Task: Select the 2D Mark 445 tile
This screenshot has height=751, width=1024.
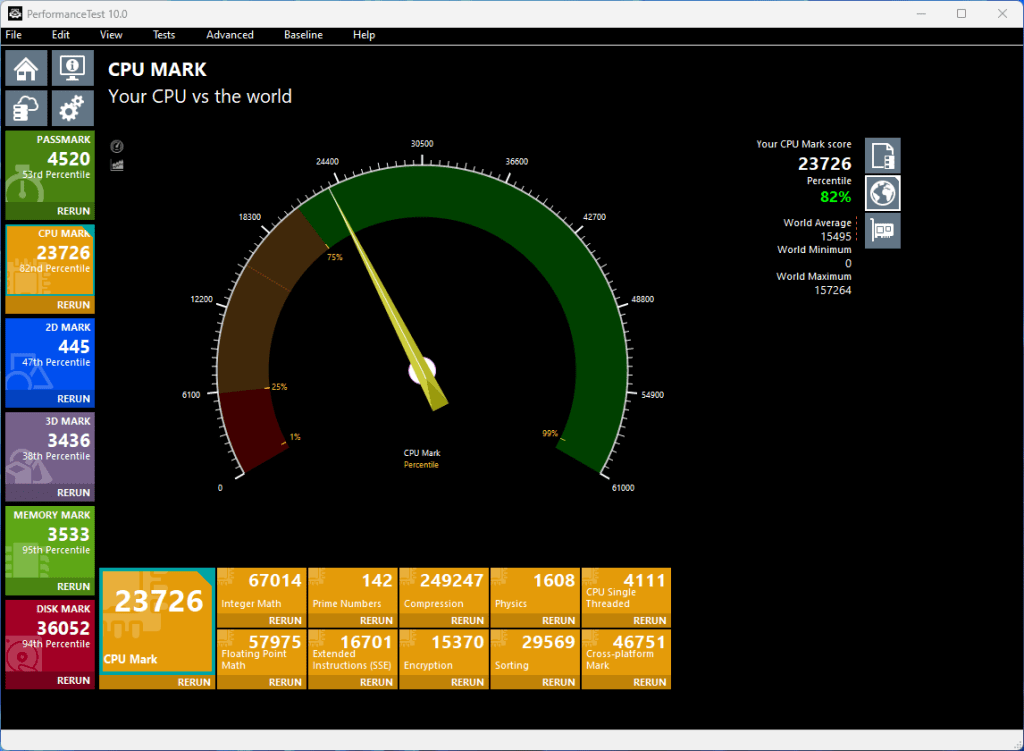Action: (x=50, y=355)
